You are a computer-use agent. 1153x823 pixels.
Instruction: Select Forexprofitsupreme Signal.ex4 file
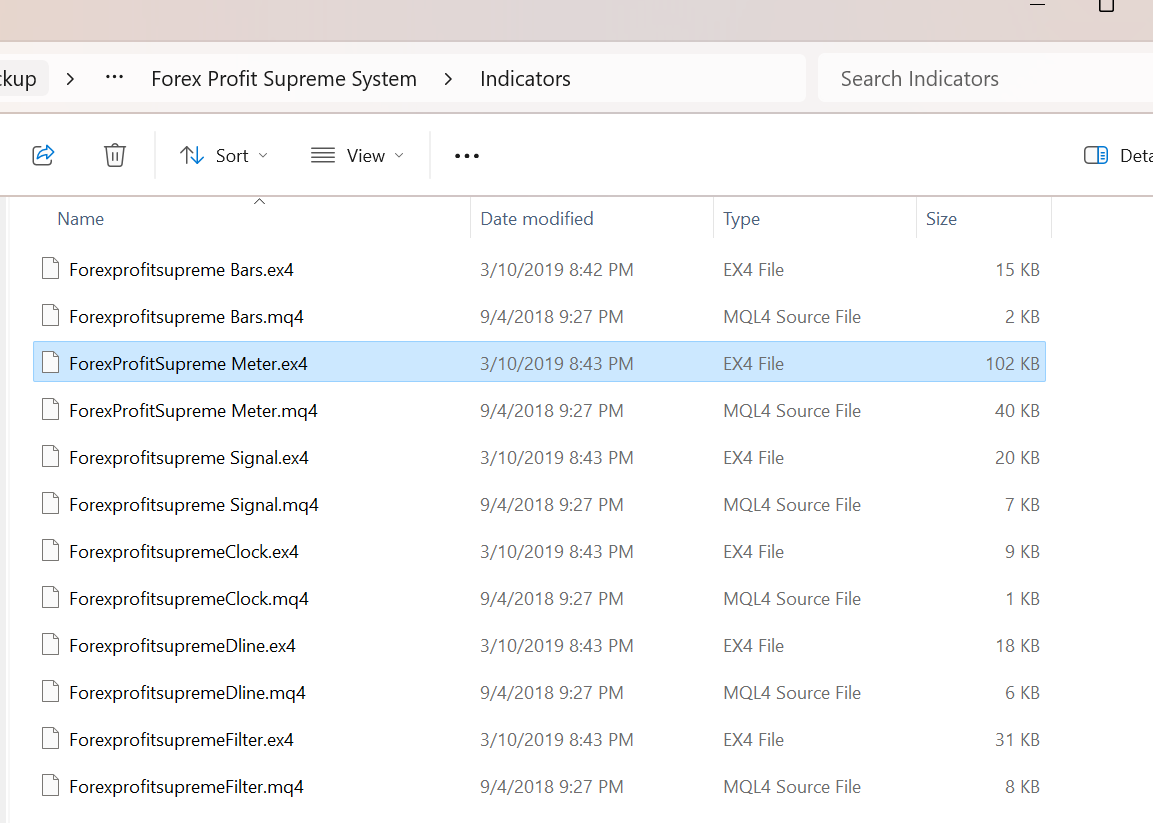tap(540, 457)
